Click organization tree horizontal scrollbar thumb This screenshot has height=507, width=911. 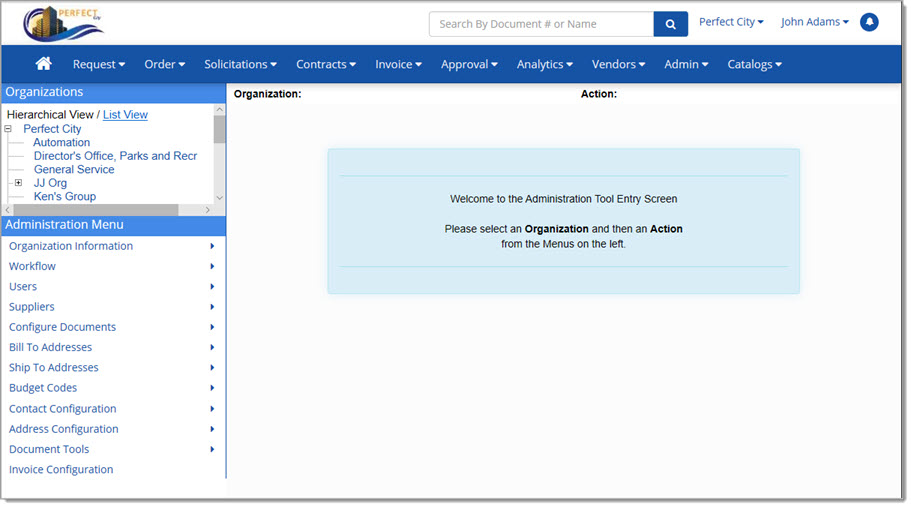tap(96, 210)
